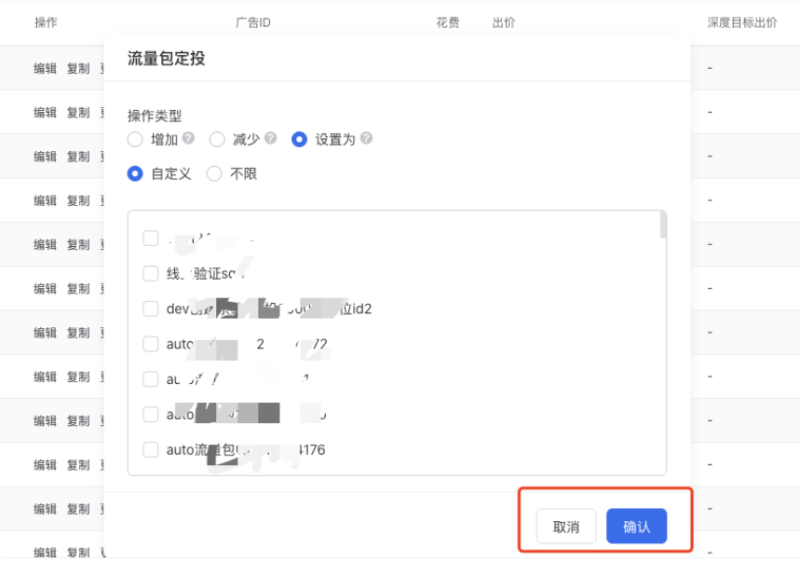The height and width of the screenshot is (576, 800).
Task: Tick the first checkbox in the list
Action: point(150,238)
